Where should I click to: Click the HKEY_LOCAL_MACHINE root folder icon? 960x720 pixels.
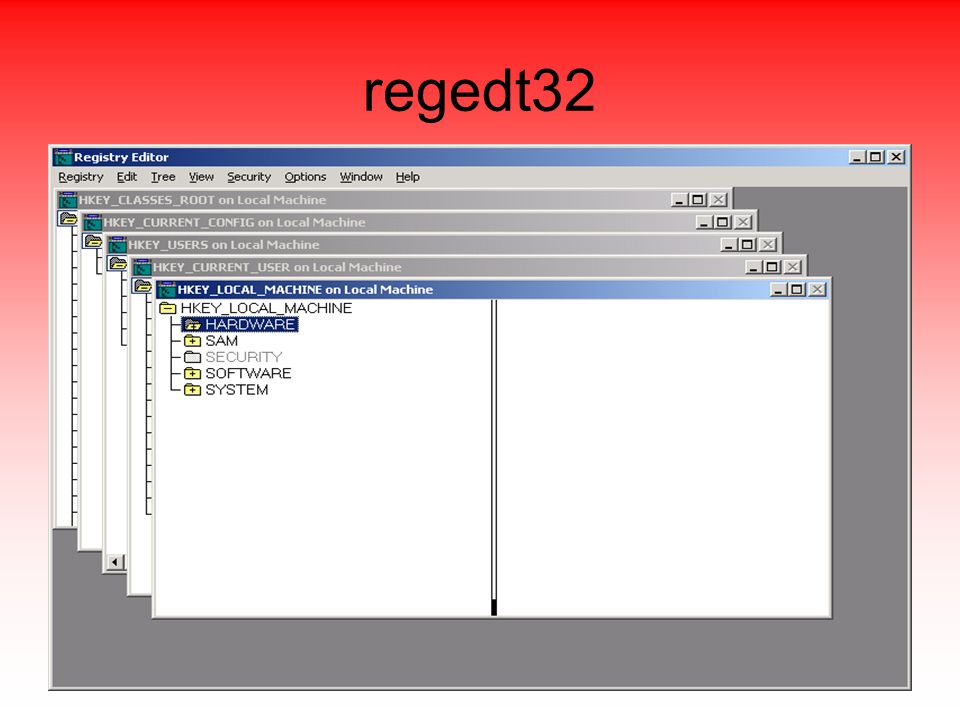168,308
